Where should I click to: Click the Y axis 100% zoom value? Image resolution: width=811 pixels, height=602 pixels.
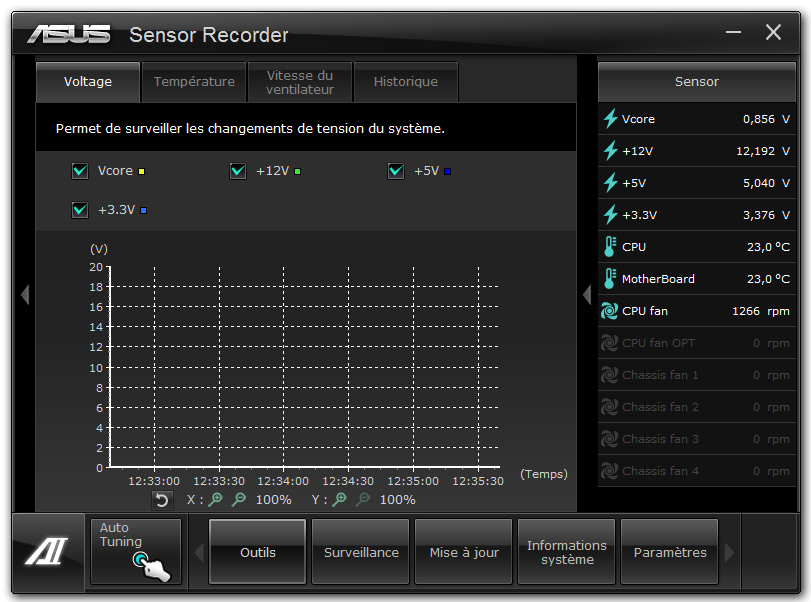[x=398, y=500]
